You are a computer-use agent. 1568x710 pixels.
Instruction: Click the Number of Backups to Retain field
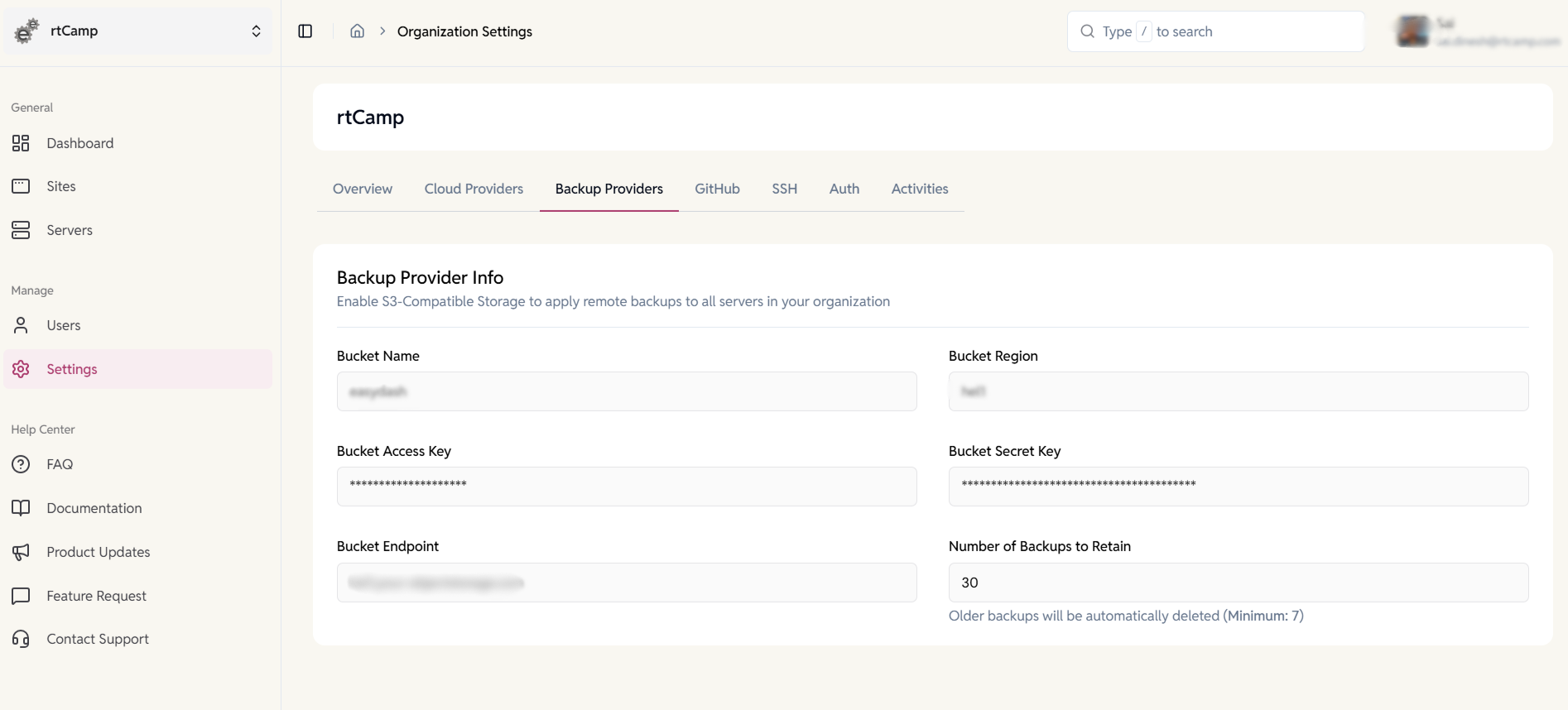[x=1238, y=583]
